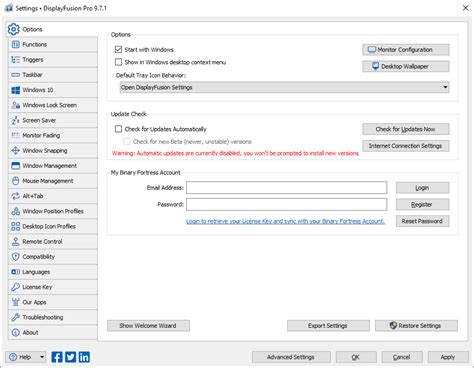Image resolution: width=474 pixels, height=368 pixels.
Task: Click the License Key icon
Action: 16,287
